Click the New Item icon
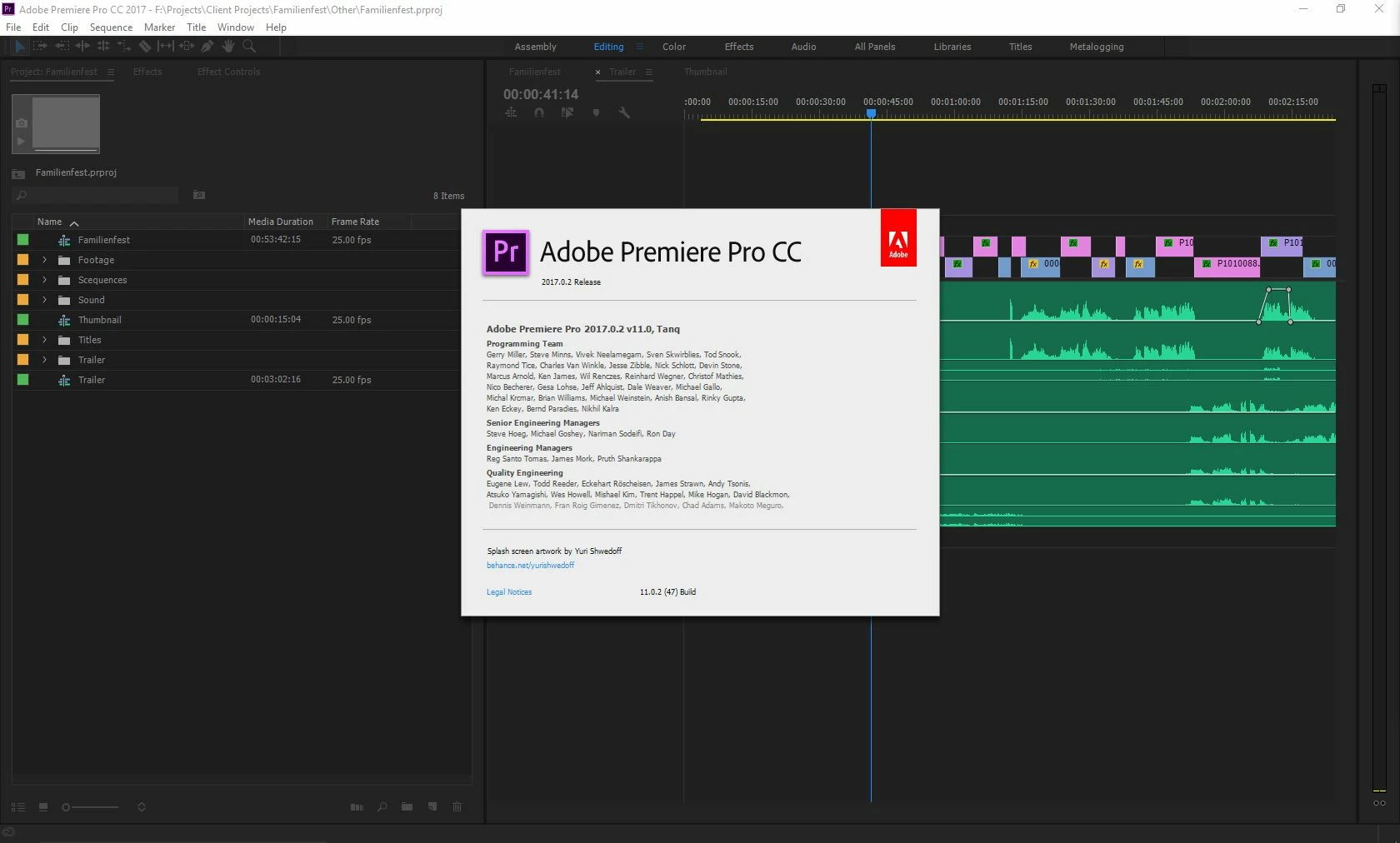The width and height of the screenshot is (1400, 843). [432, 807]
